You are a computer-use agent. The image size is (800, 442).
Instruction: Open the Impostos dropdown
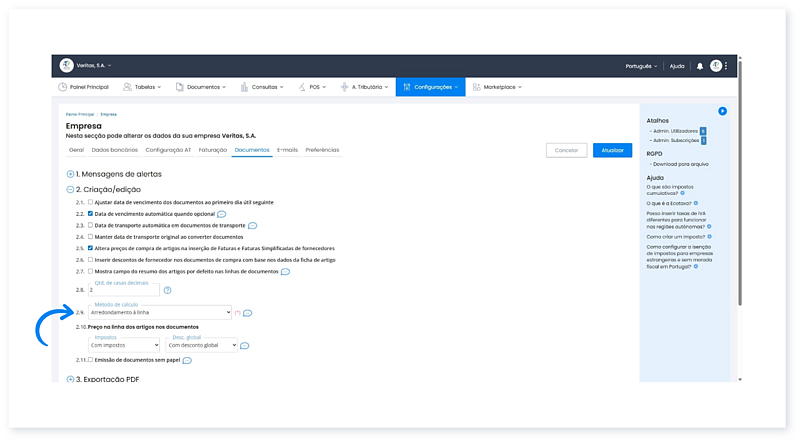[x=123, y=345]
